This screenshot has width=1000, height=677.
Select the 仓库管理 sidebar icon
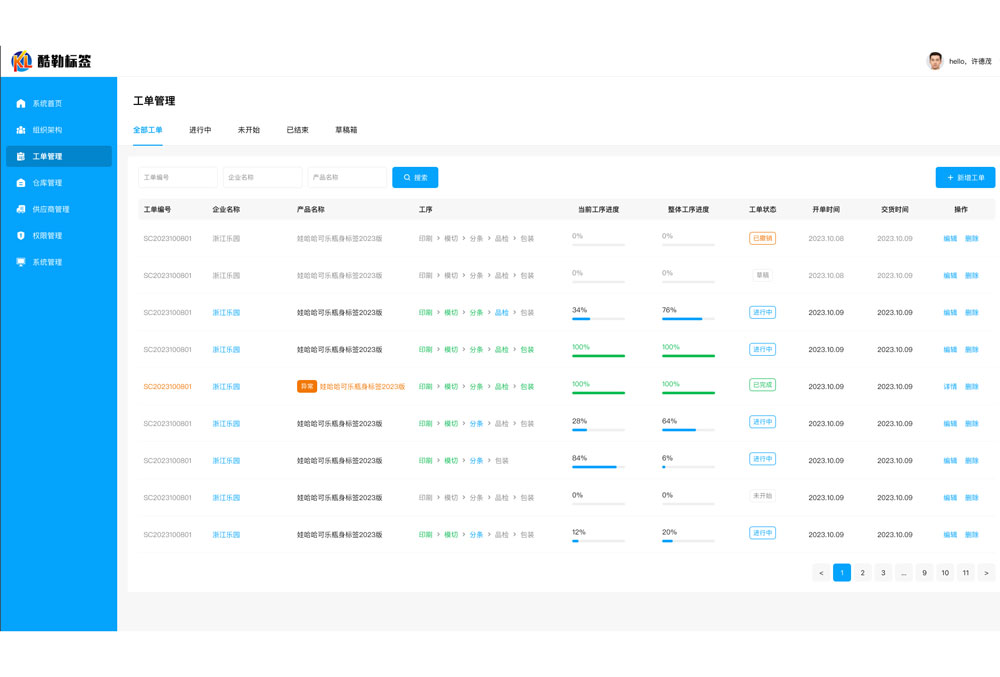[x=21, y=183]
